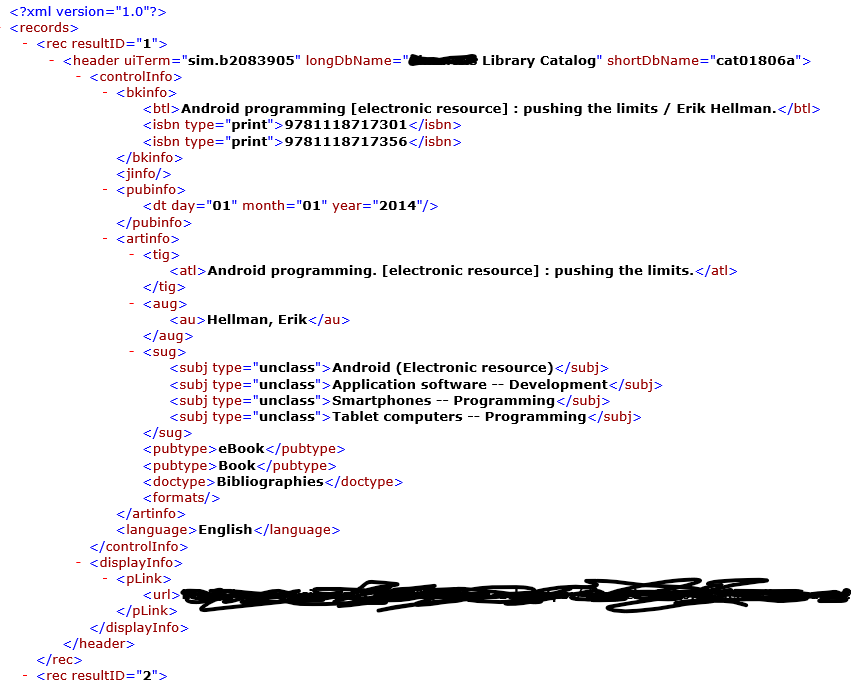Collapse the tig element
The height and width of the screenshot is (686, 852).
coord(131,254)
